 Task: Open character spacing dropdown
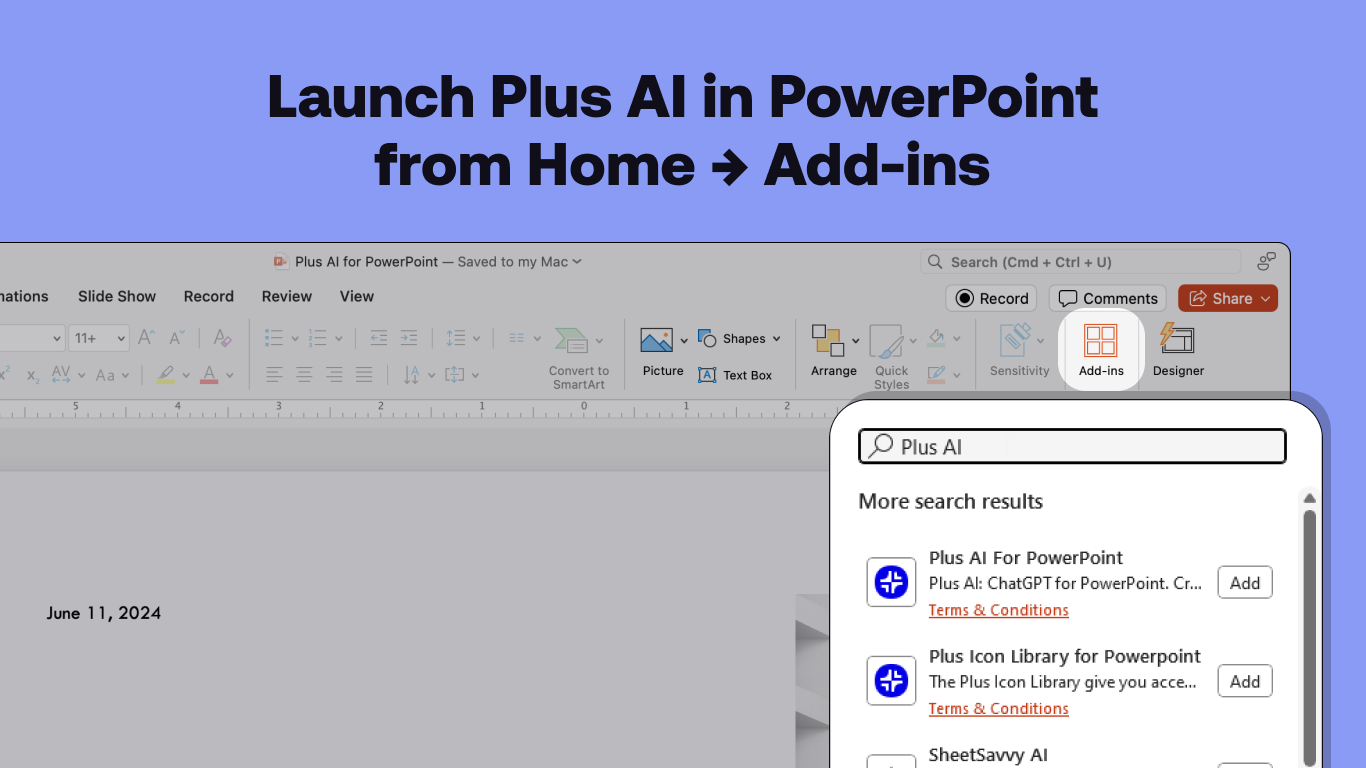(66, 375)
